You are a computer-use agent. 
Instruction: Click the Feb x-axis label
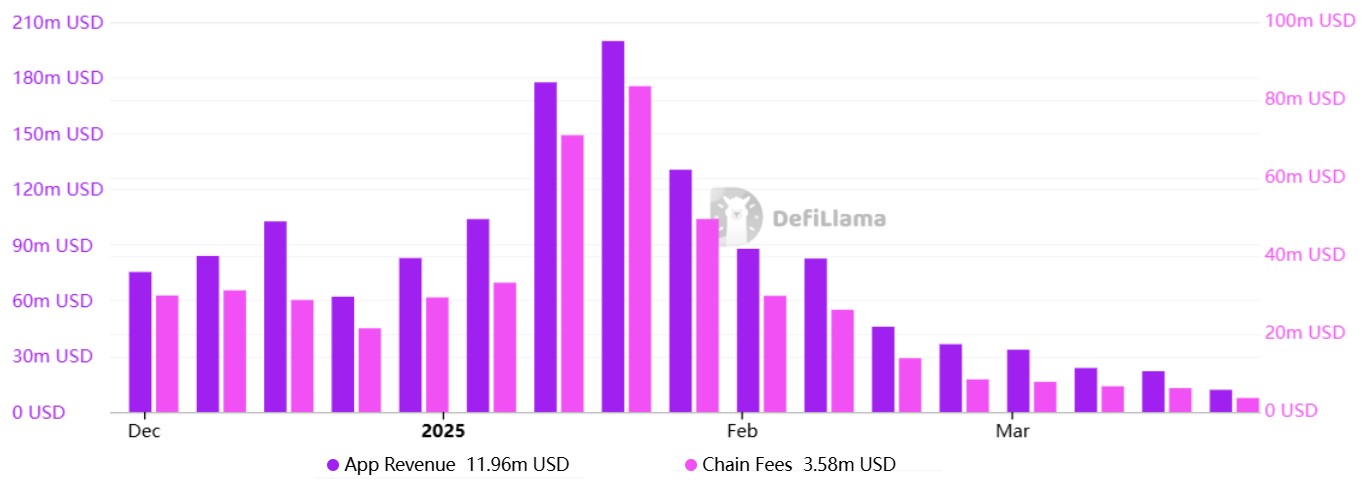[x=742, y=431]
